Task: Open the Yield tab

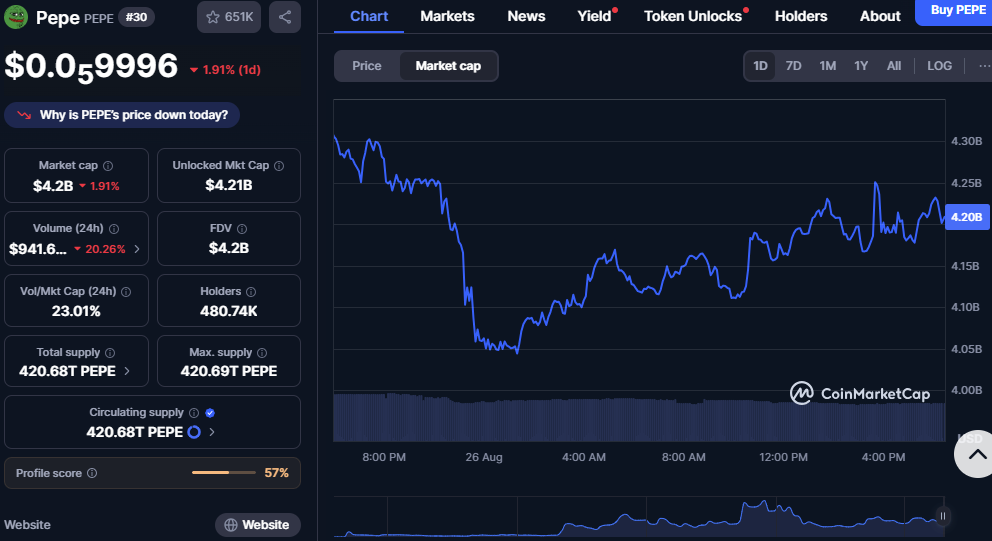Action: point(595,16)
